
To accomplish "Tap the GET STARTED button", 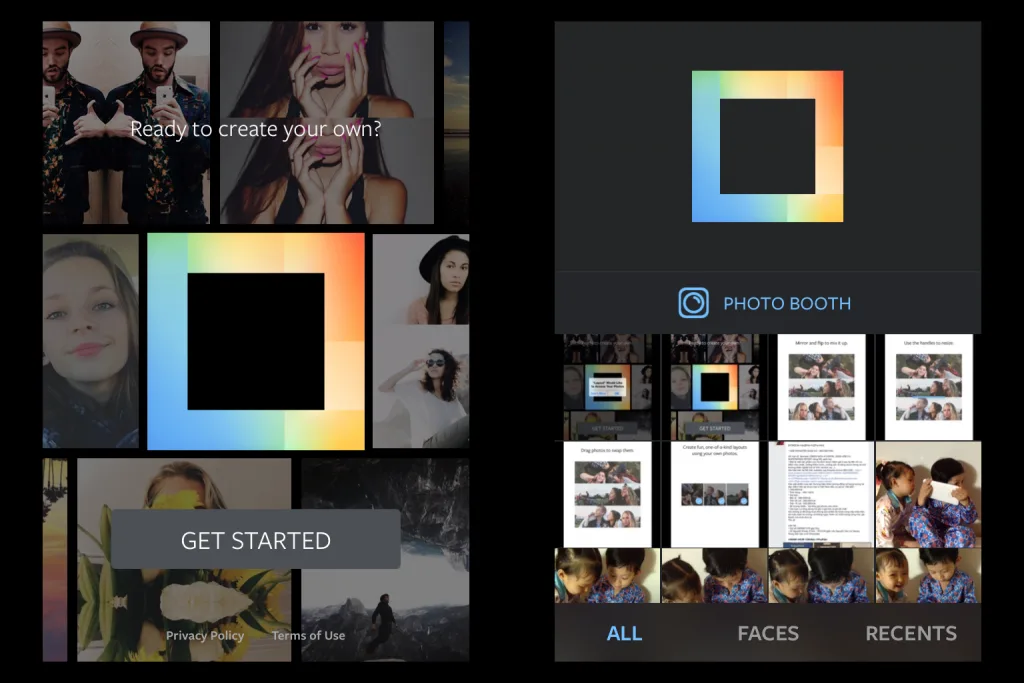I will click(x=255, y=539).
